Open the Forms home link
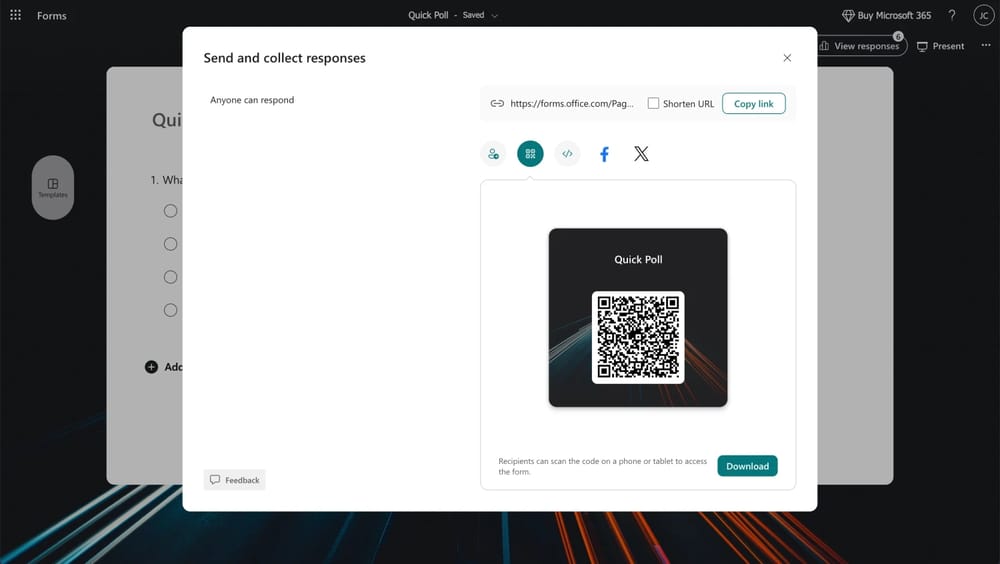1000x564 pixels. [x=52, y=15]
